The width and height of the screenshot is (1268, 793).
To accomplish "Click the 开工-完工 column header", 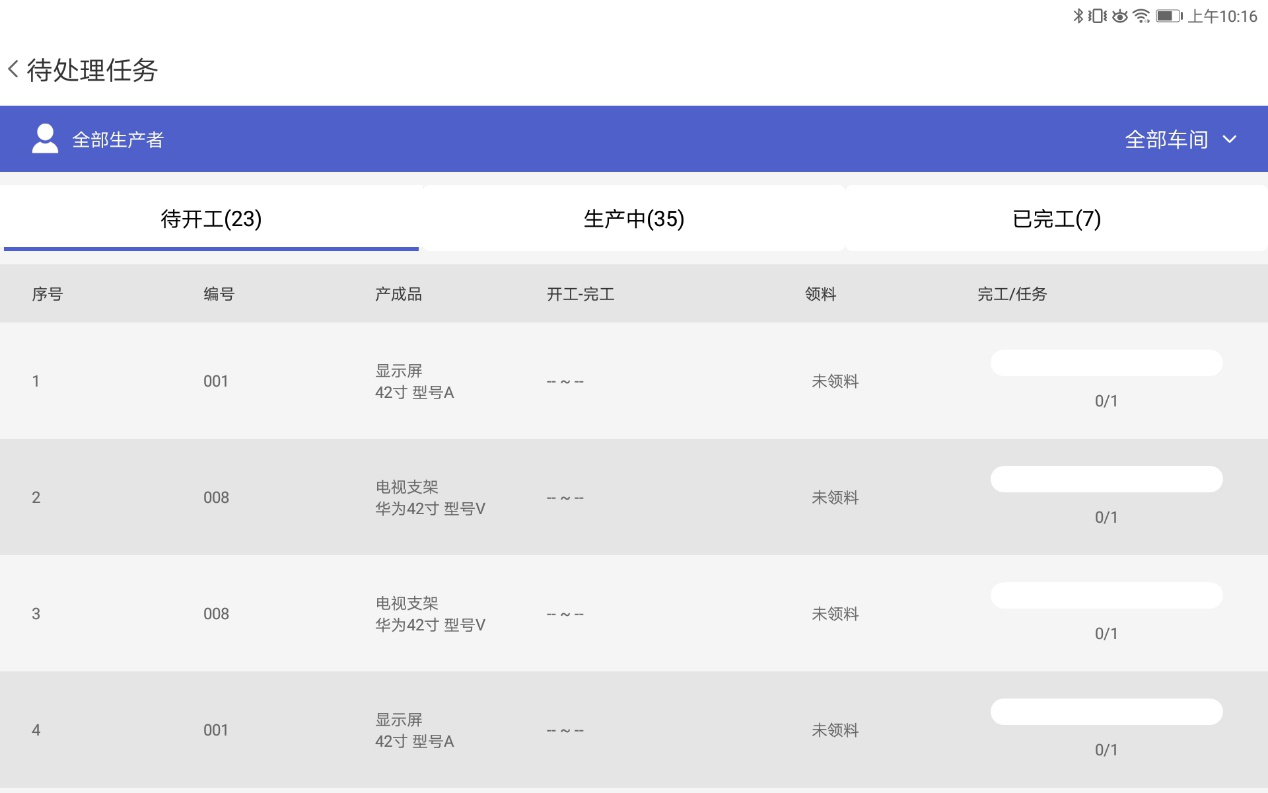I will point(580,294).
